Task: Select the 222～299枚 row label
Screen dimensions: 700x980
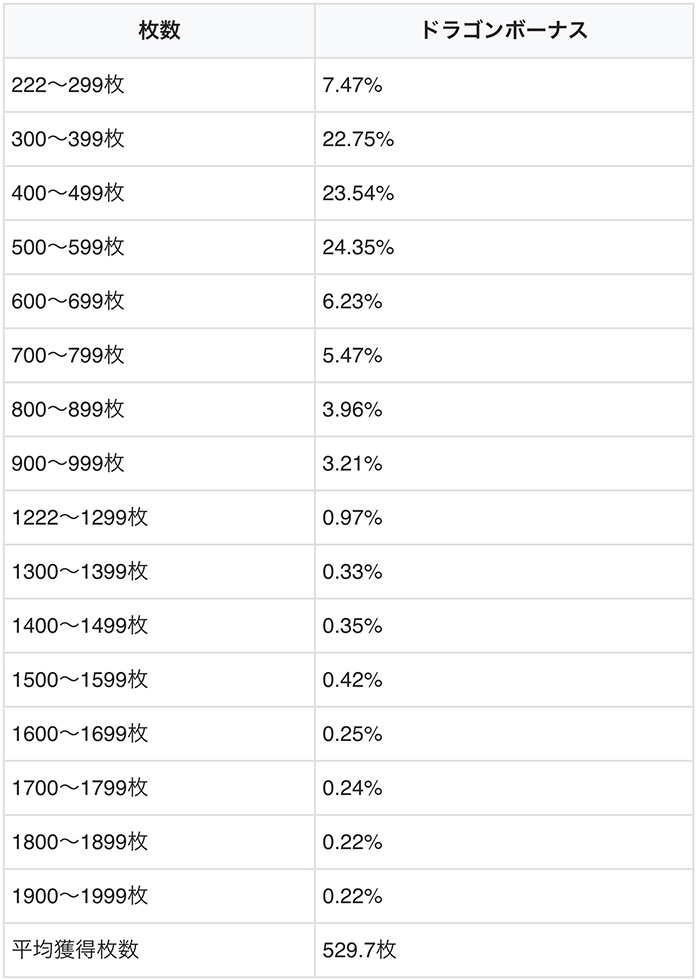Action: click(68, 85)
